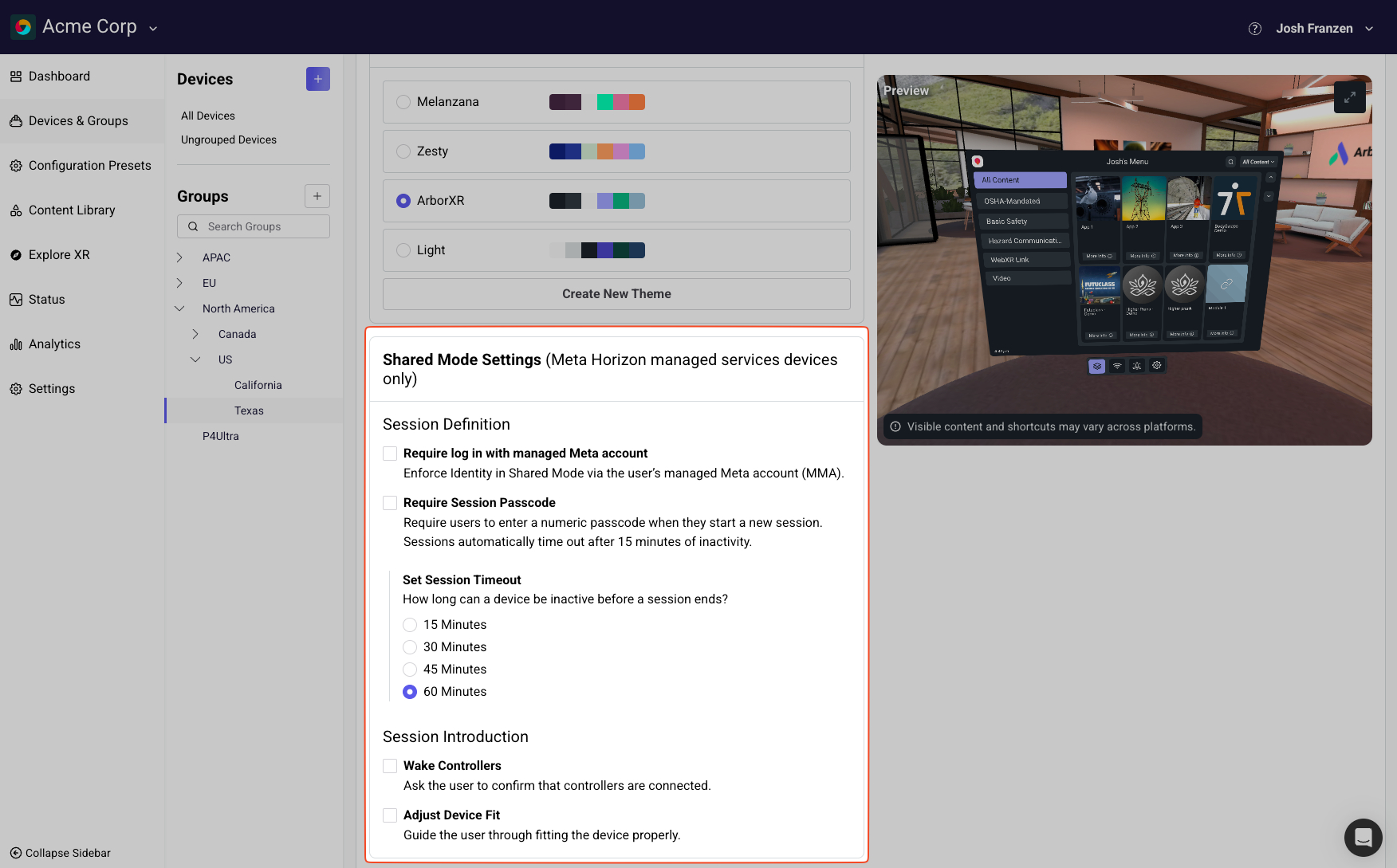The image size is (1397, 868).
Task: Click the Search Groups input field
Action: pos(254,226)
